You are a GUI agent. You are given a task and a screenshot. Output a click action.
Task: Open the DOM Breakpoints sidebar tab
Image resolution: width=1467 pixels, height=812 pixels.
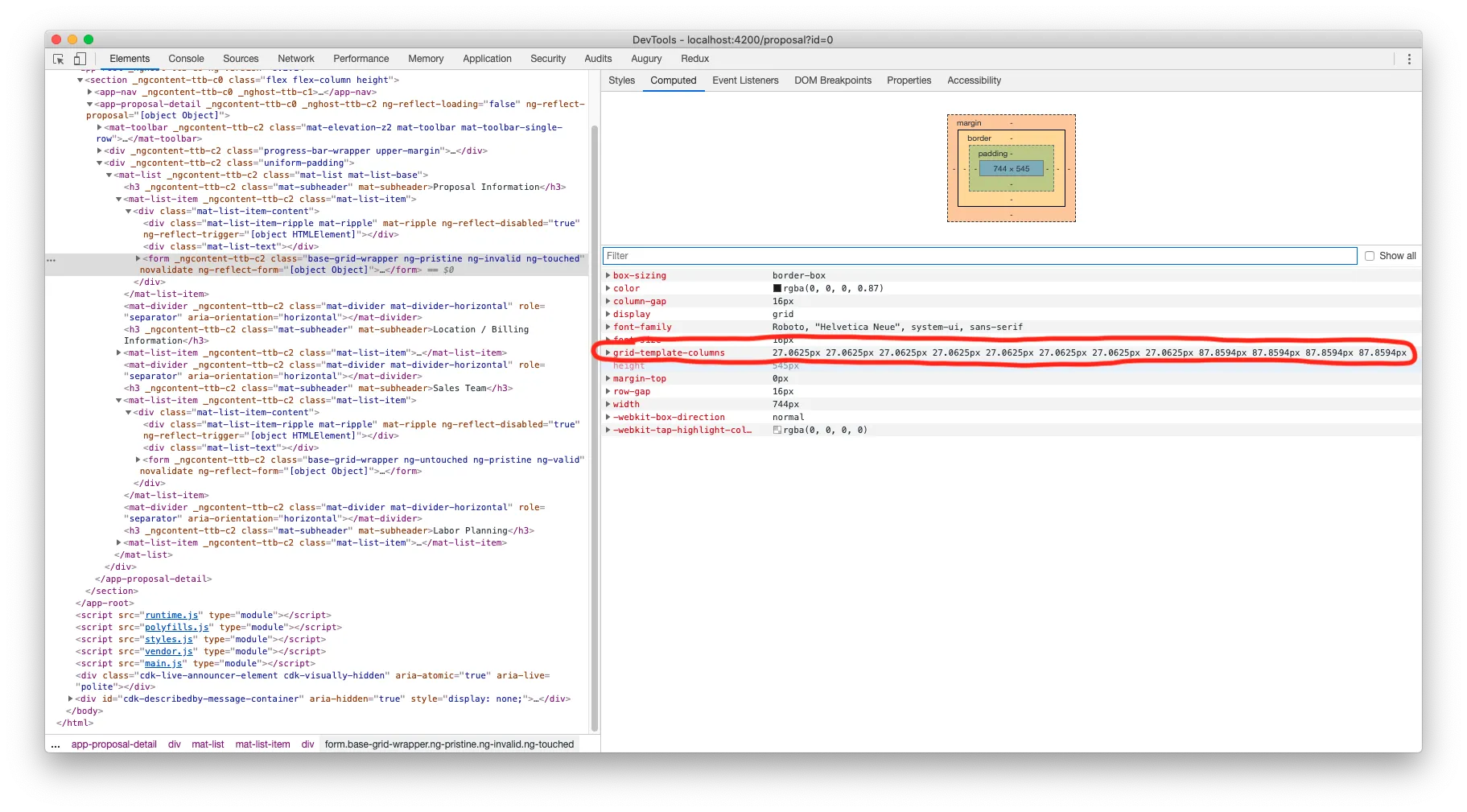point(833,80)
